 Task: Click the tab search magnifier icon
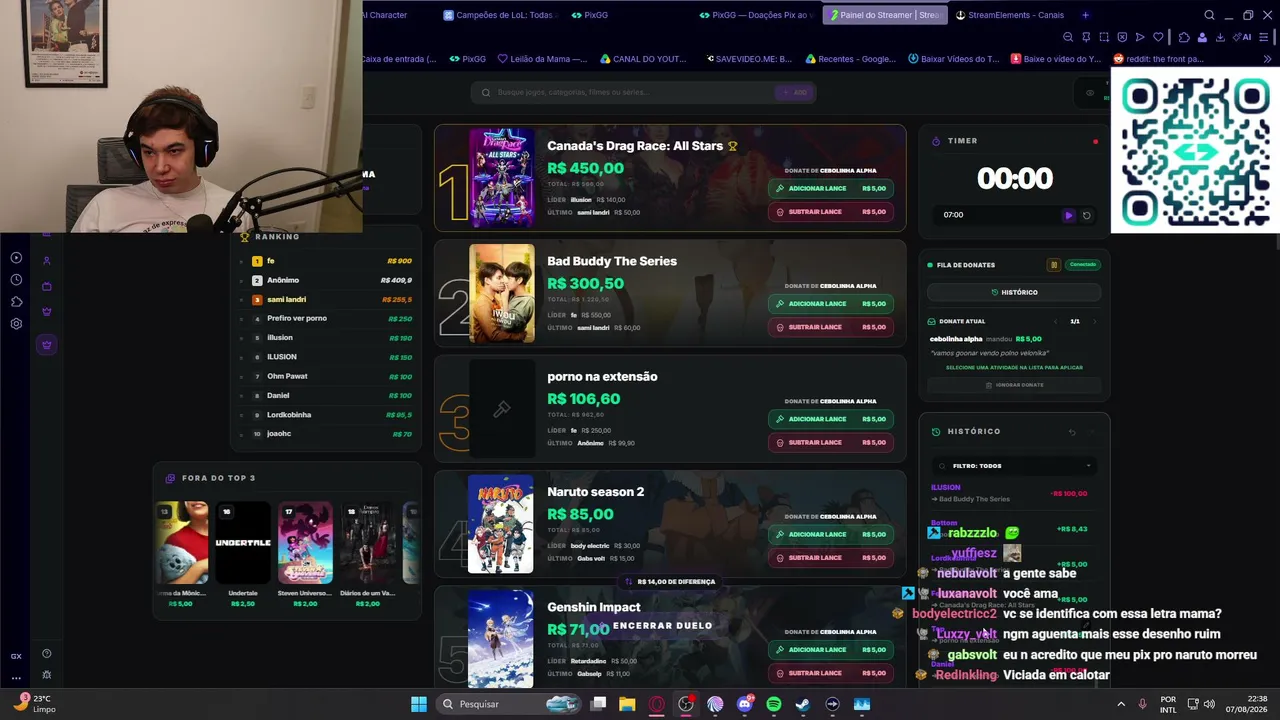click(1209, 15)
